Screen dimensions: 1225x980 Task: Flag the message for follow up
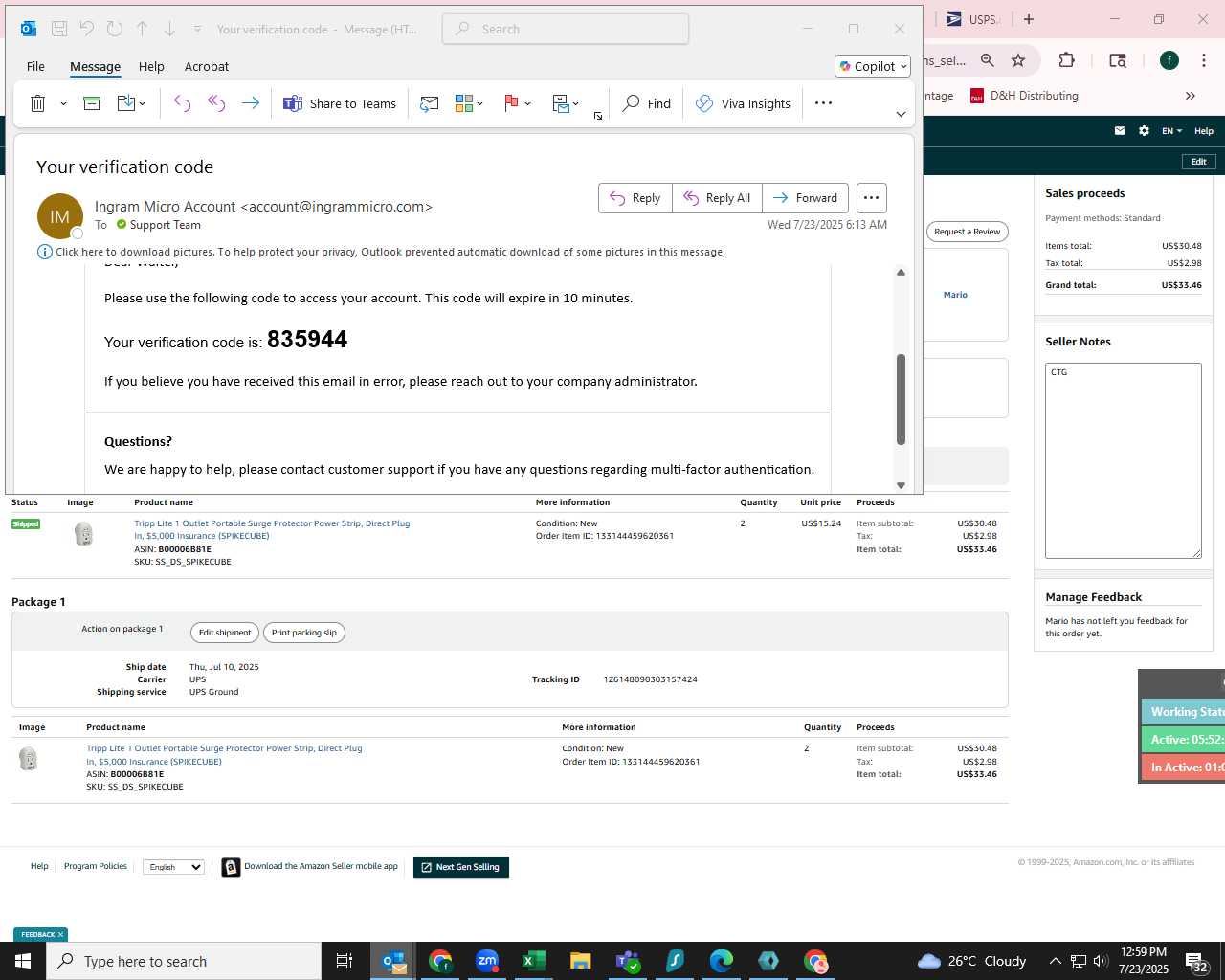click(511, 103)
